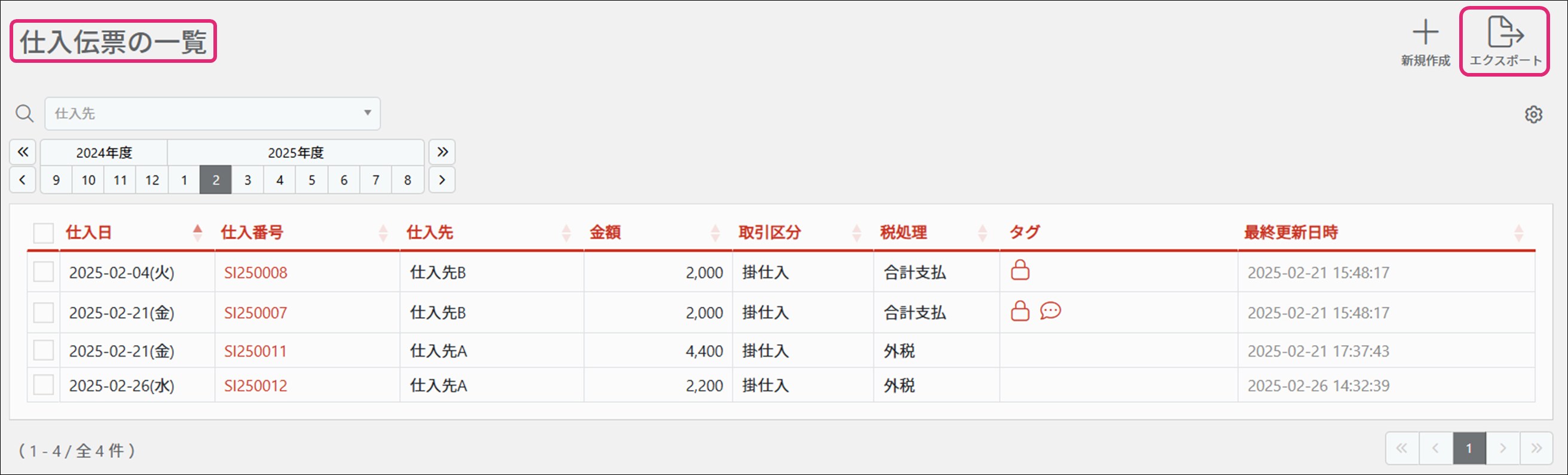Open table settings gear icon
Viewport: 1568px width, 475px height.
pyautogui.click(x=1533, y=114)
